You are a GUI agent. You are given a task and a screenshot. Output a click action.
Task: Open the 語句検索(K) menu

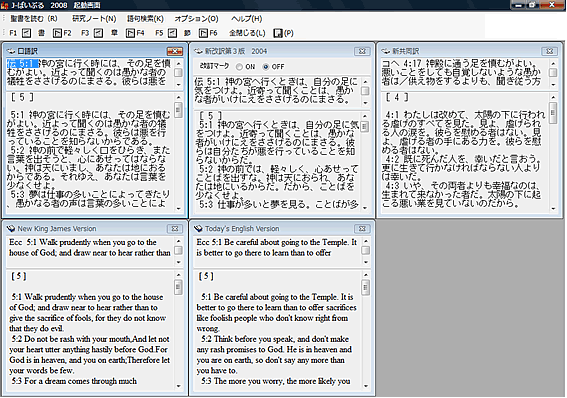tap(145, 18)
